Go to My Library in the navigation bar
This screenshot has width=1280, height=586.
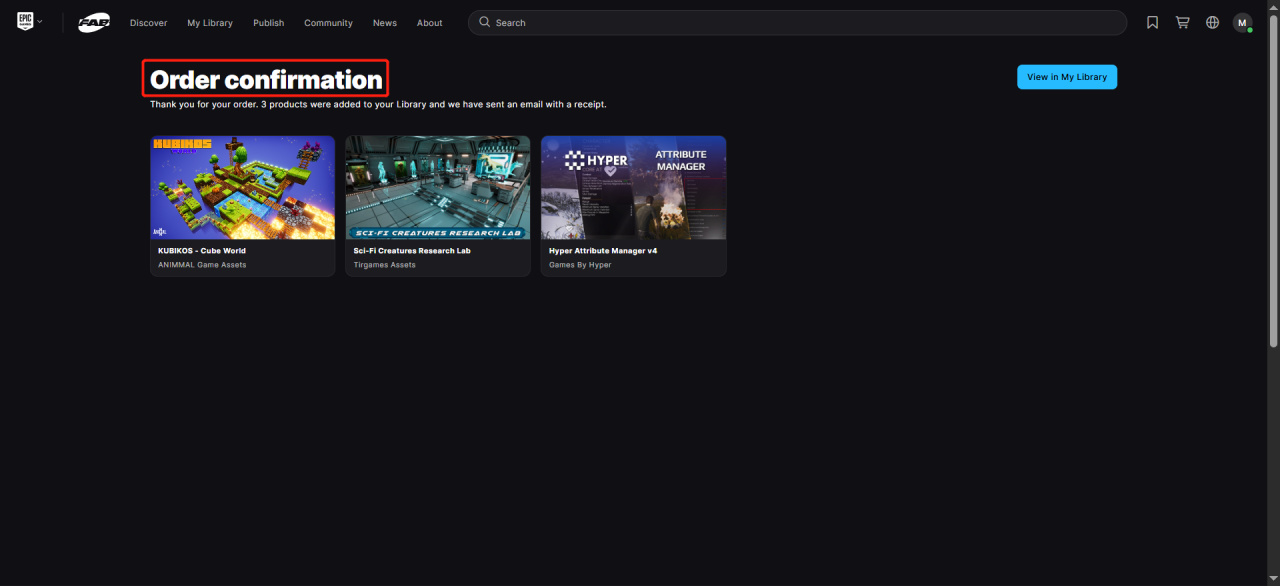tap(210, 23)
